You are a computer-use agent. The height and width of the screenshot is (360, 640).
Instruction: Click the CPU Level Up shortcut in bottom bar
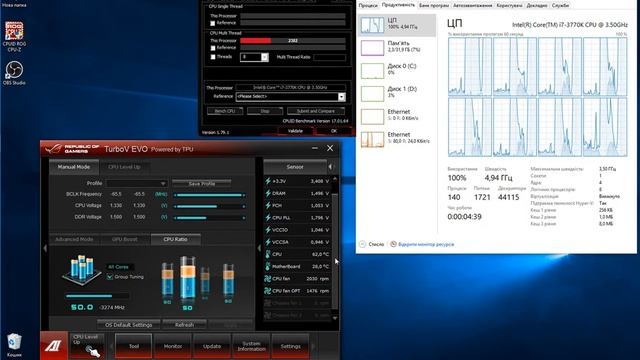tap(87, 346)
